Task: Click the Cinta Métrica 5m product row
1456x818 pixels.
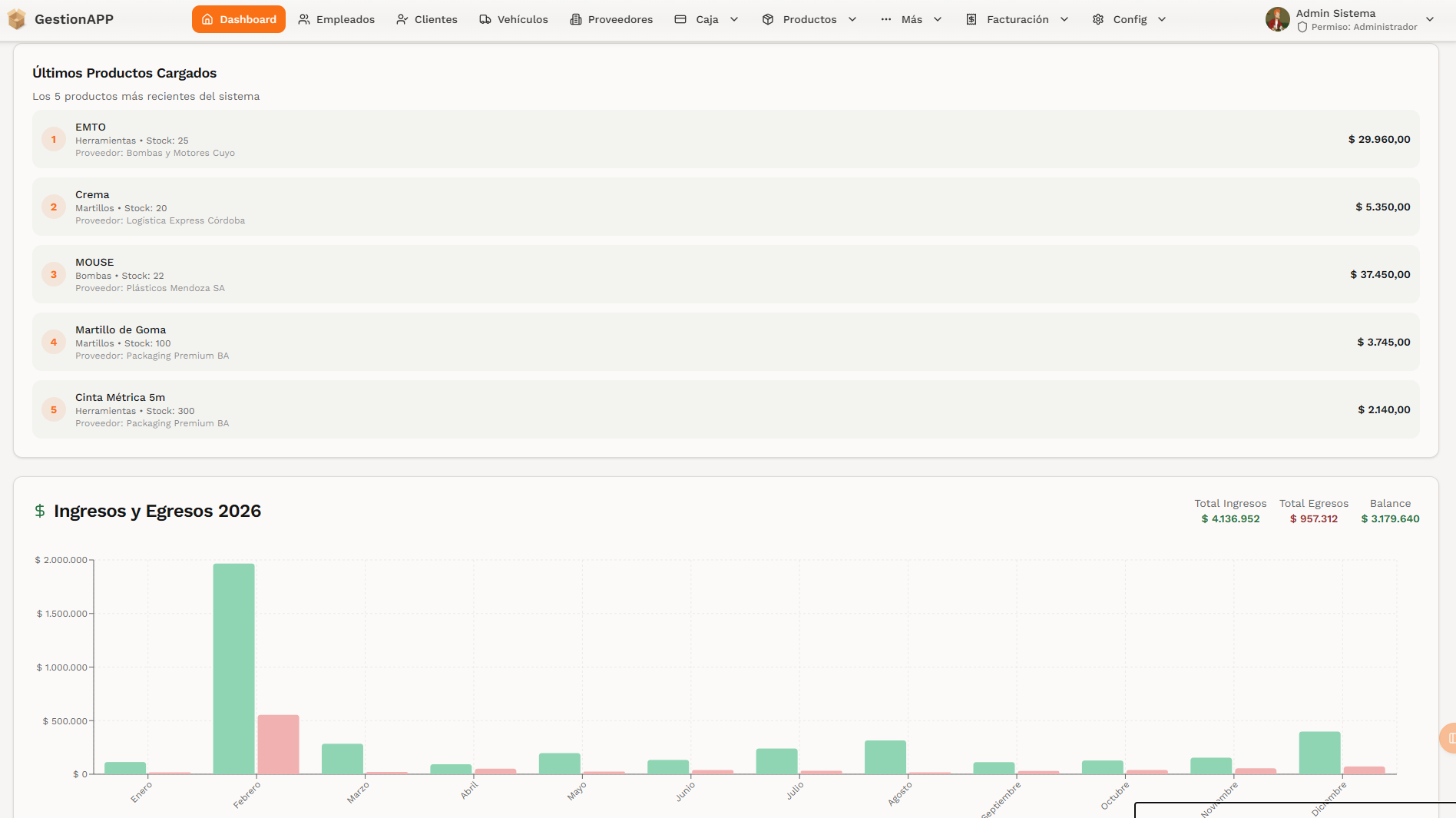Action: tap(725, 409)
